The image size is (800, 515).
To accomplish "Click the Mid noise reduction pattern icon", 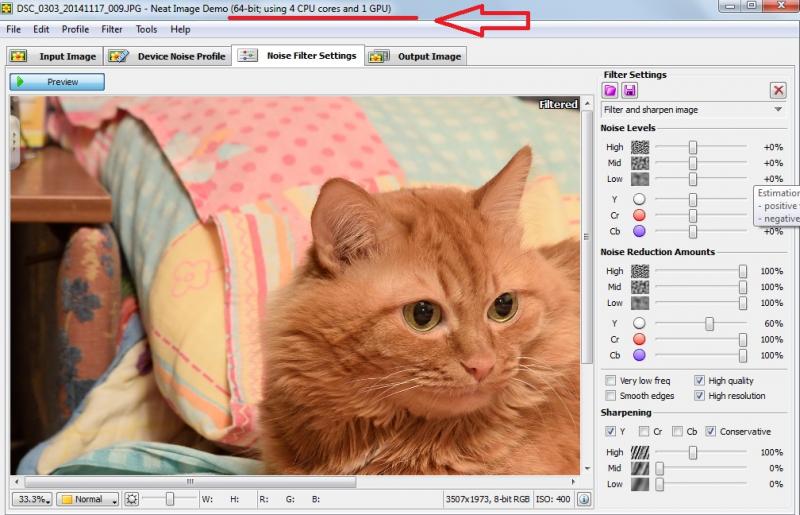I will [640, 287].
